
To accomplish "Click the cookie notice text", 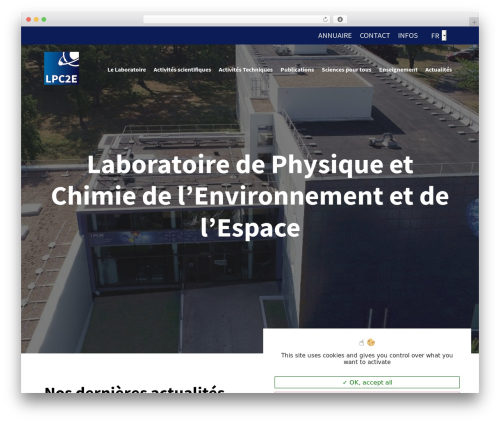I will click(x=367, y=359).
